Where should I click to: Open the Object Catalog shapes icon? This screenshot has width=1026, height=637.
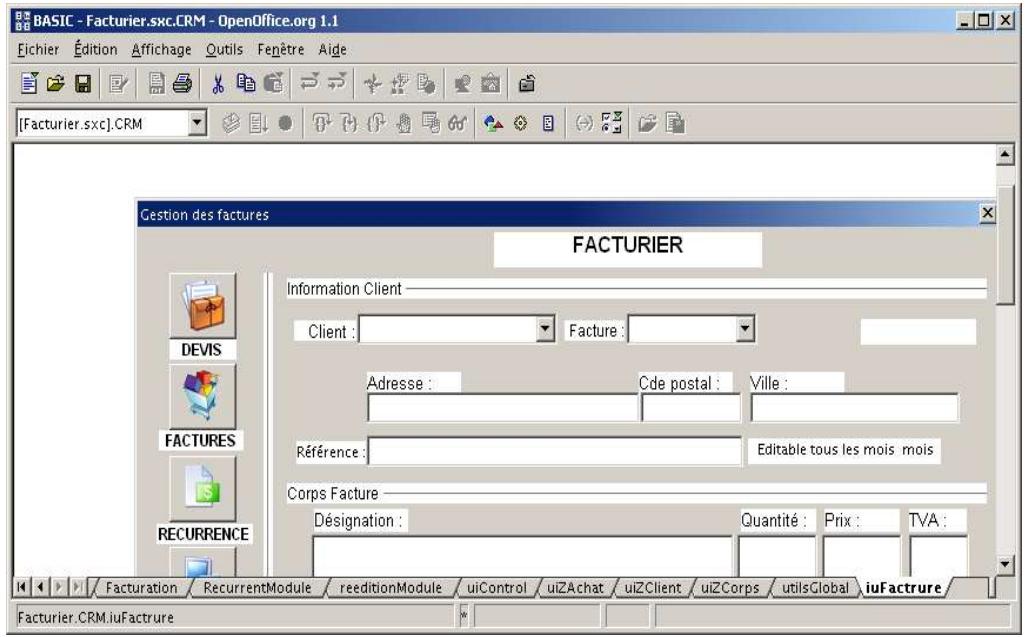point(493,123)
